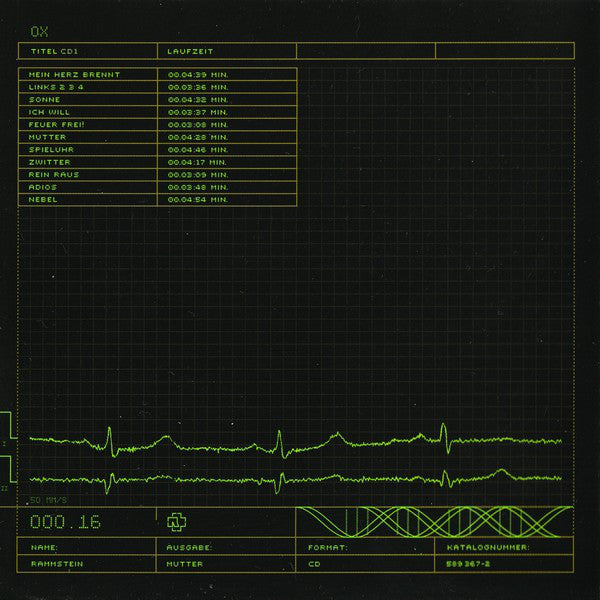
Task: Click the lower ECG heartbeat trace
Action: [295, 480]
